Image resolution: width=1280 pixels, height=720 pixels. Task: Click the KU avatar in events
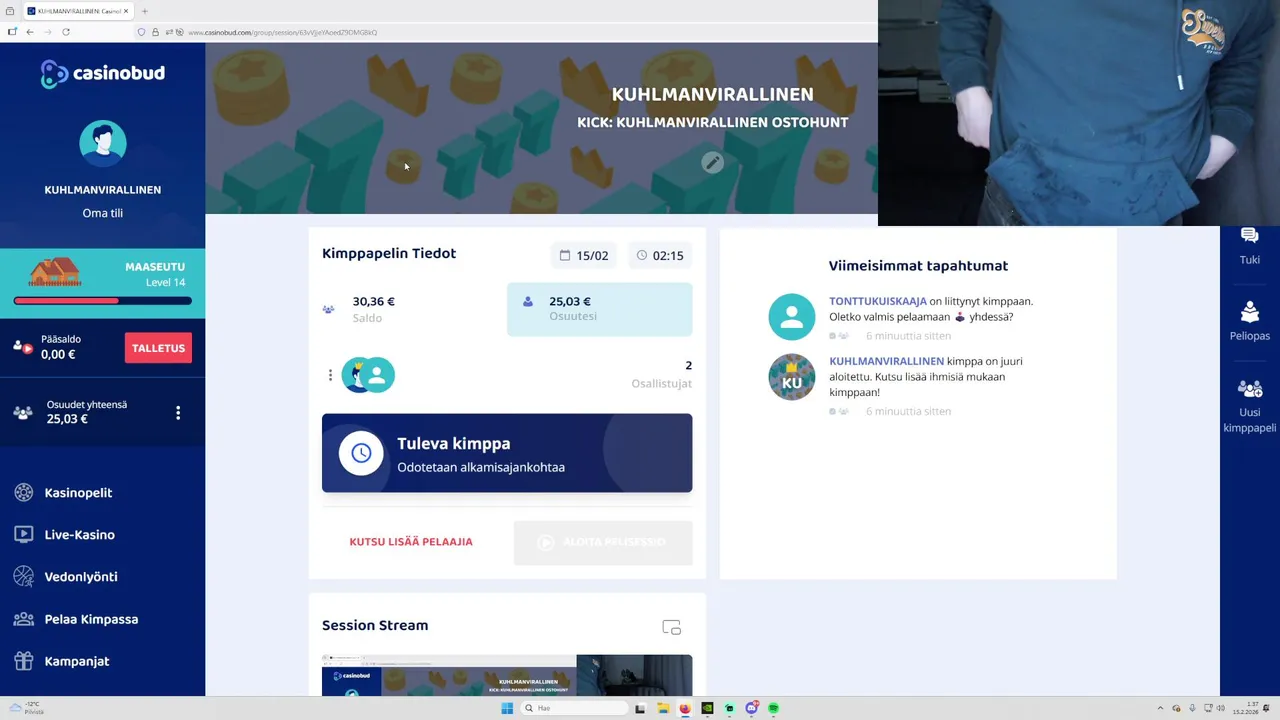tap(792, 377)
